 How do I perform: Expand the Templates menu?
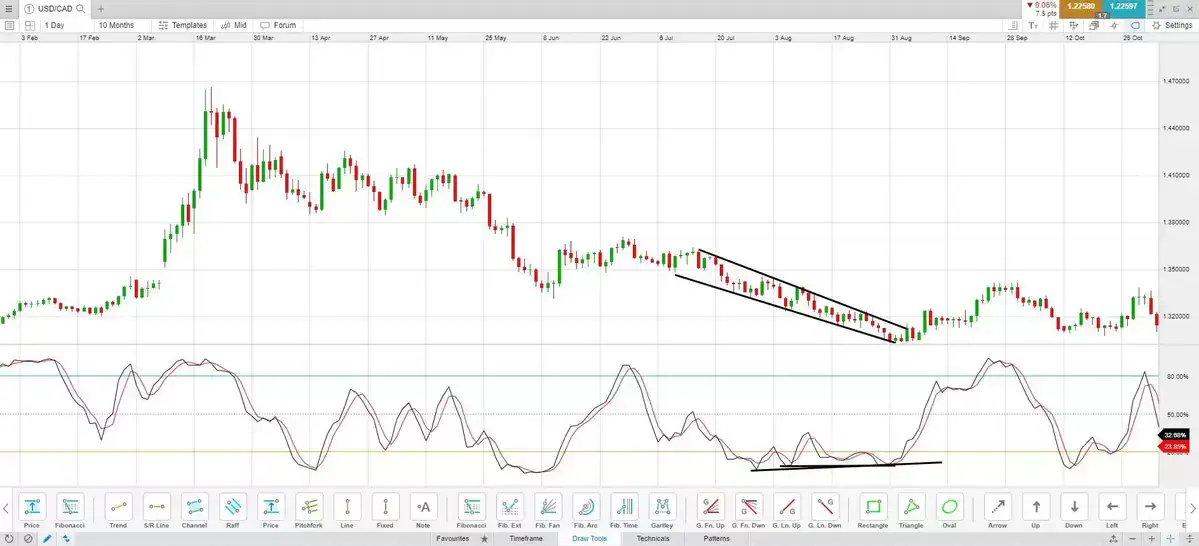(x=183, y=25)
